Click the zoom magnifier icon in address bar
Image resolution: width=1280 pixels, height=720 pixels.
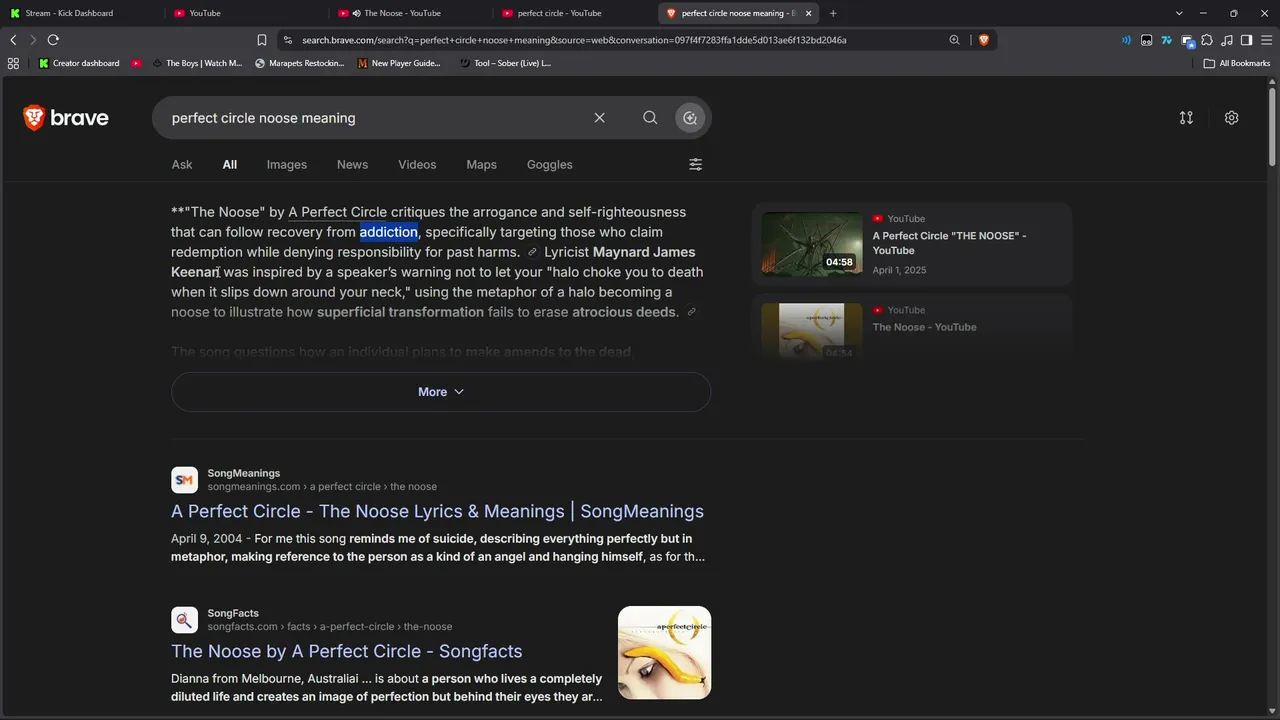click(x=954, y=40)
